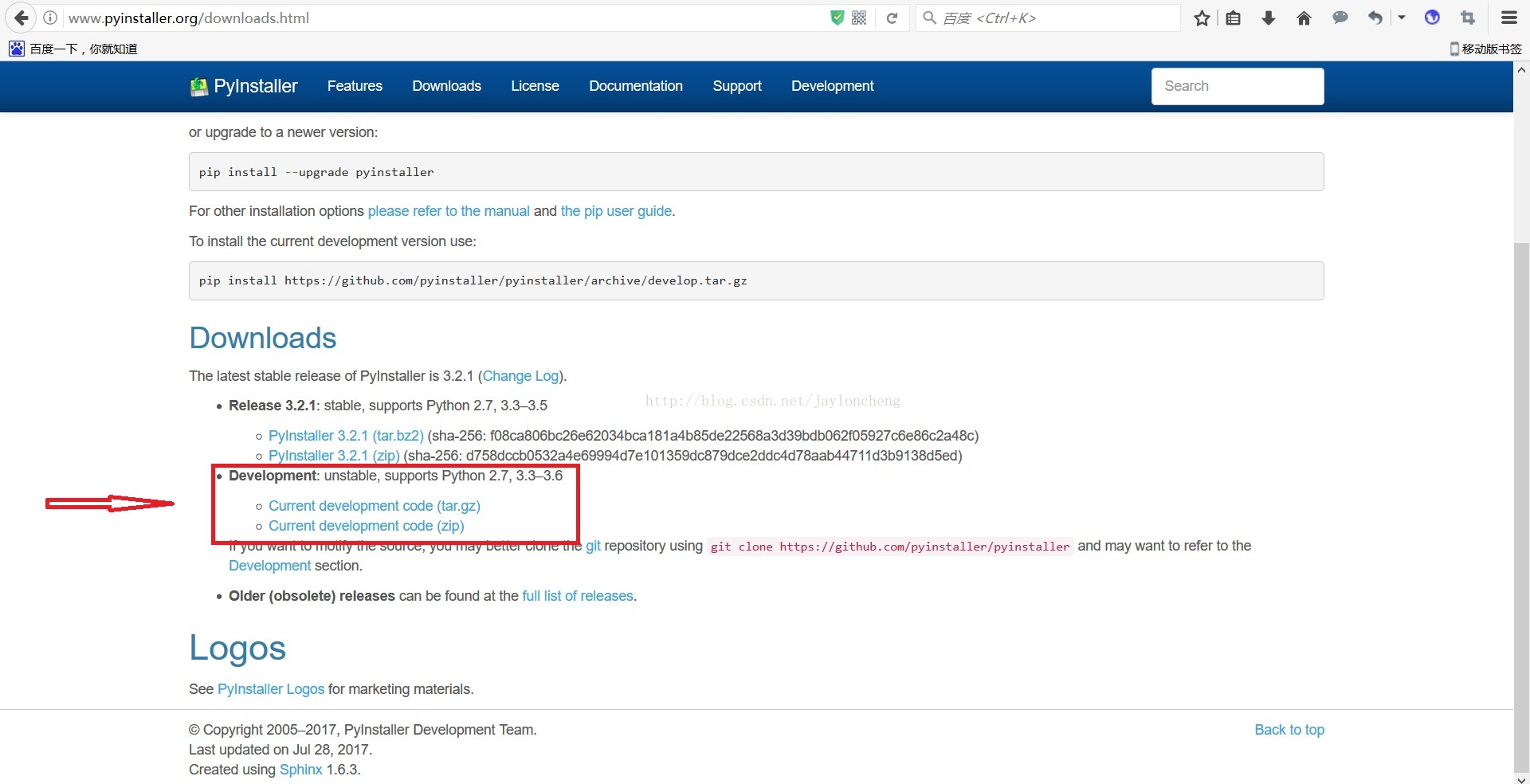Download Current development code (tar.gz)
Screen dimensions: 1530x784
375,506
